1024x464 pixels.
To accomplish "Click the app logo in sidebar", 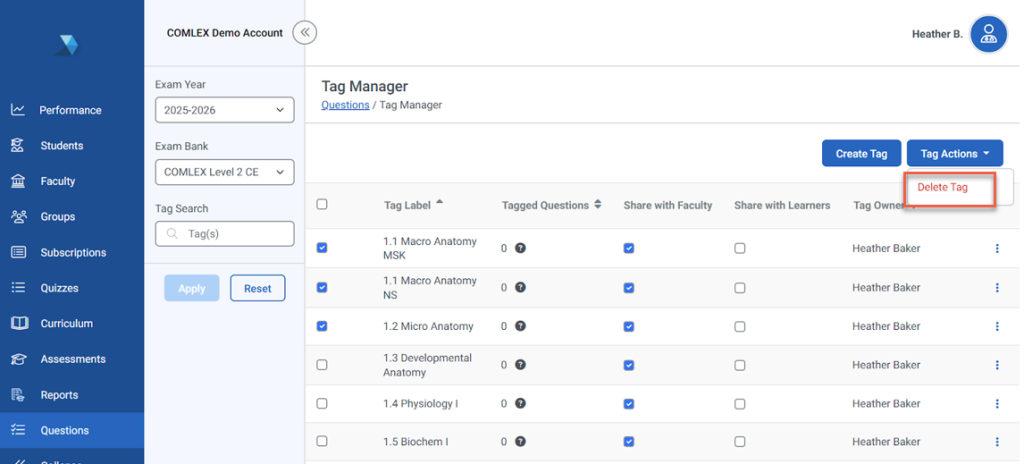I will point(67,45).
